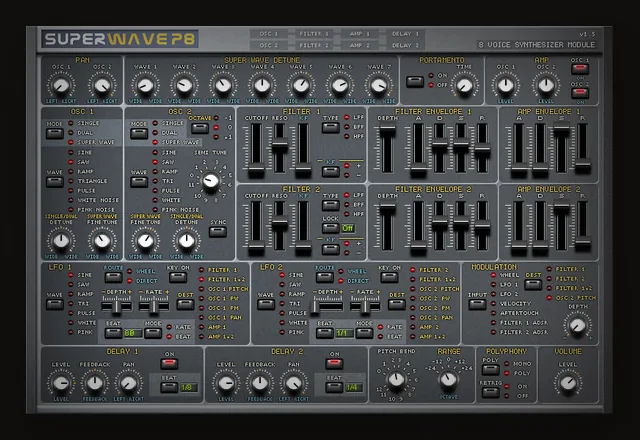Screen dimensions: 640x440
Task: Click the OSC 1 Single/Dual Detune knob
Action: tap(61, 241)
